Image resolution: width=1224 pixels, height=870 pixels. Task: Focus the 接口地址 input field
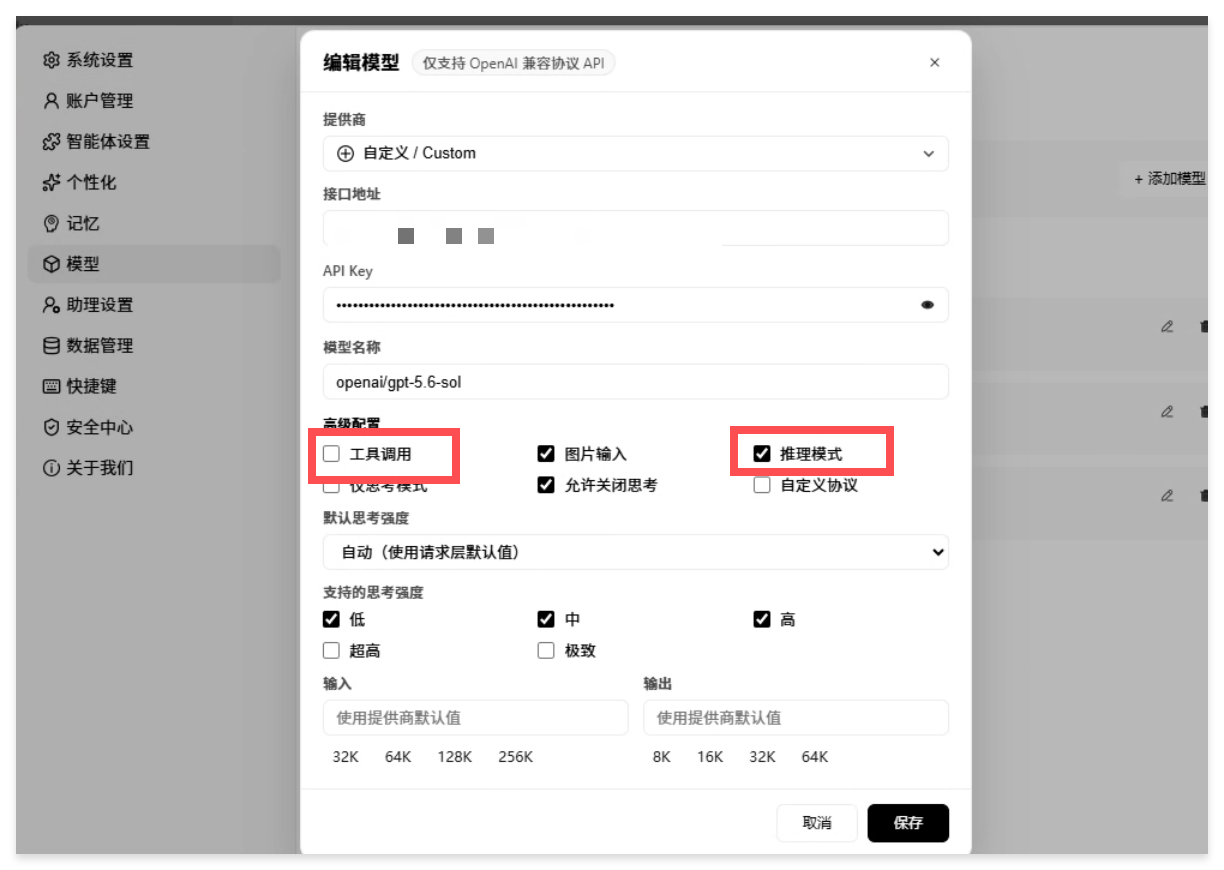click(636, 228)
